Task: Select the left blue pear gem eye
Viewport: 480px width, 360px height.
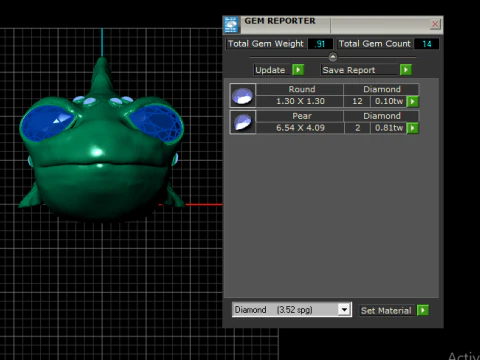Action: tap(47, 122)
